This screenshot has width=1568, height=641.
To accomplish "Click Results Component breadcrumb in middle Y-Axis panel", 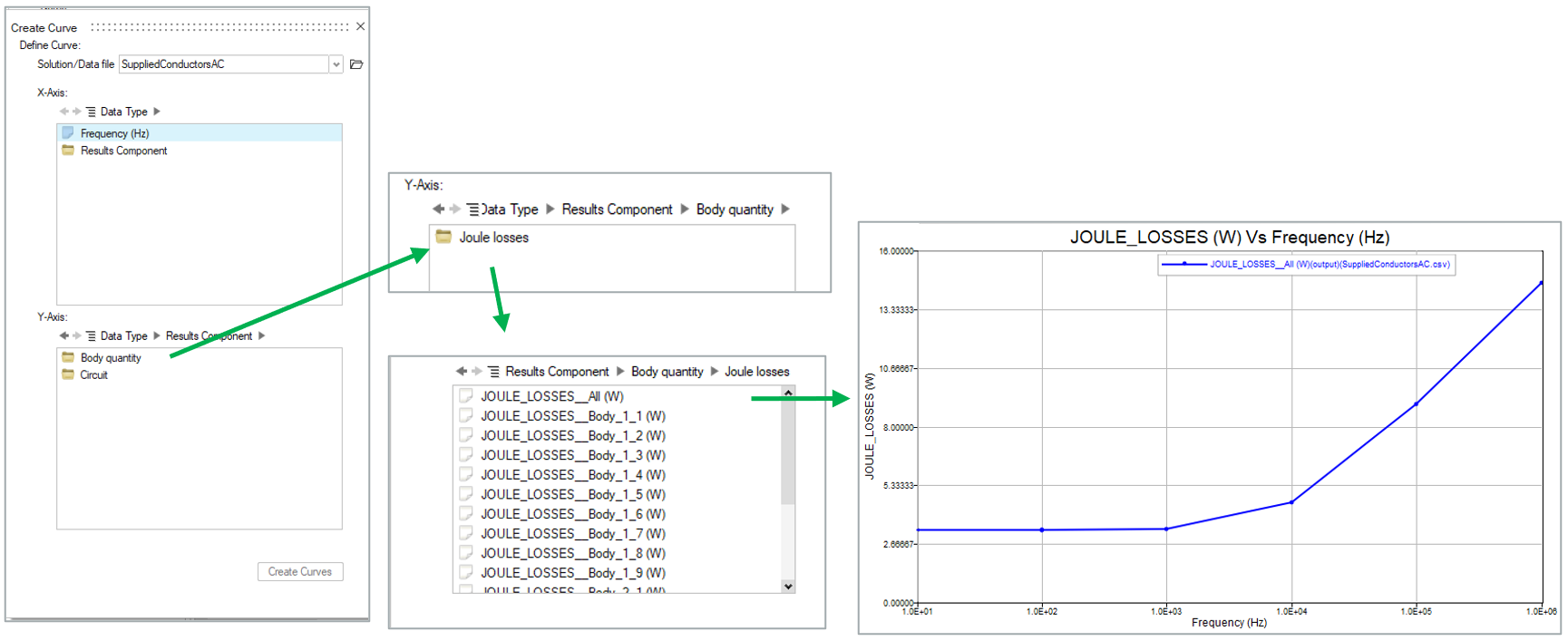I will point(617,209).
